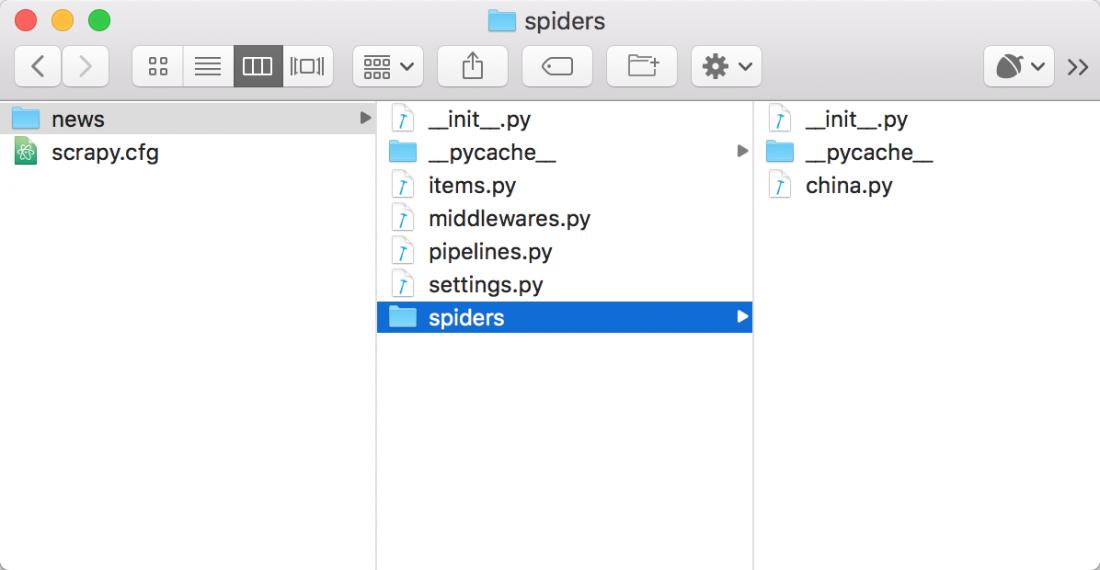
Task: Click the items.py file icon
Action: click(x=403, y=185)
